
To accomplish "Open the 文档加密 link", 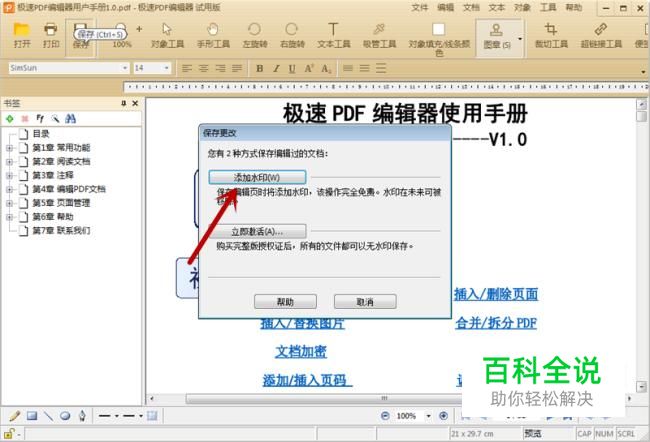I will tap(301, 352).
